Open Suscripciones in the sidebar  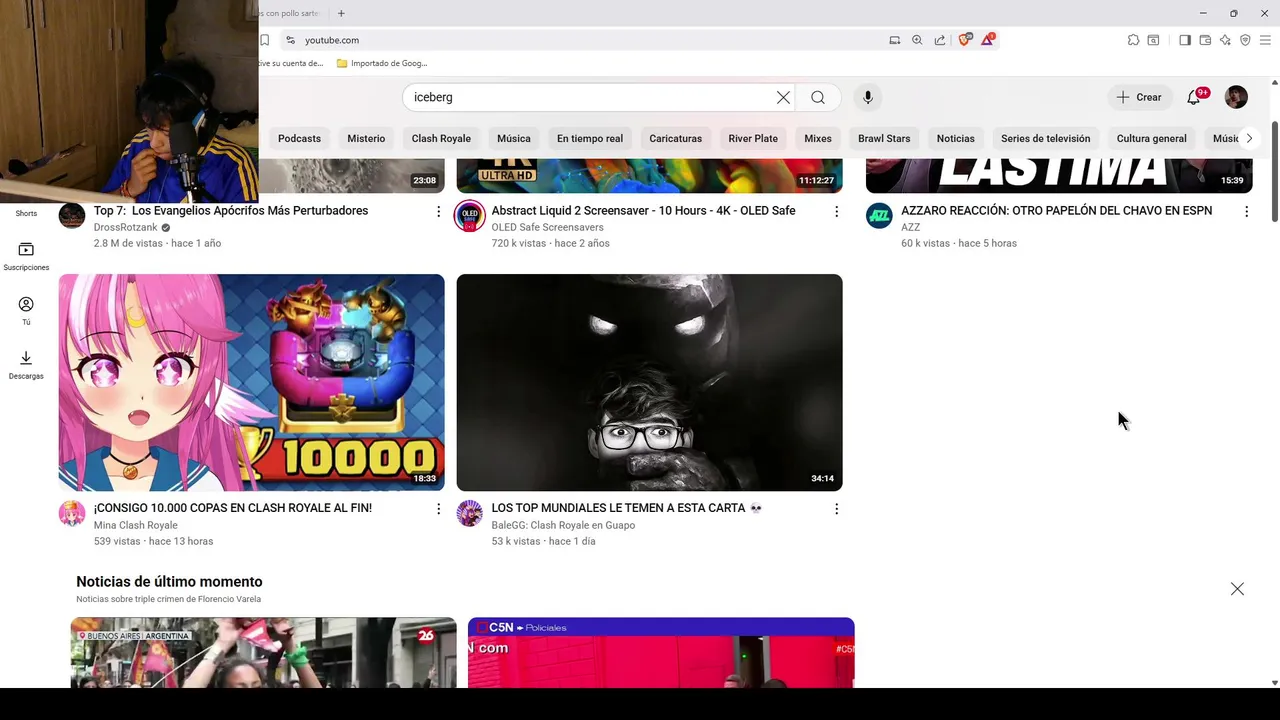coord(26,256)
